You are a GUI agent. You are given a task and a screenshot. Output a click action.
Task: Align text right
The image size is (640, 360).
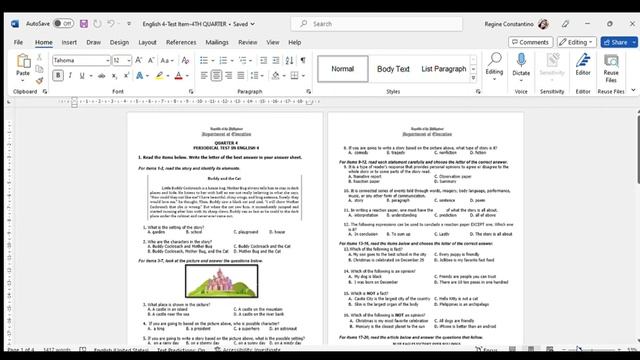229,76
